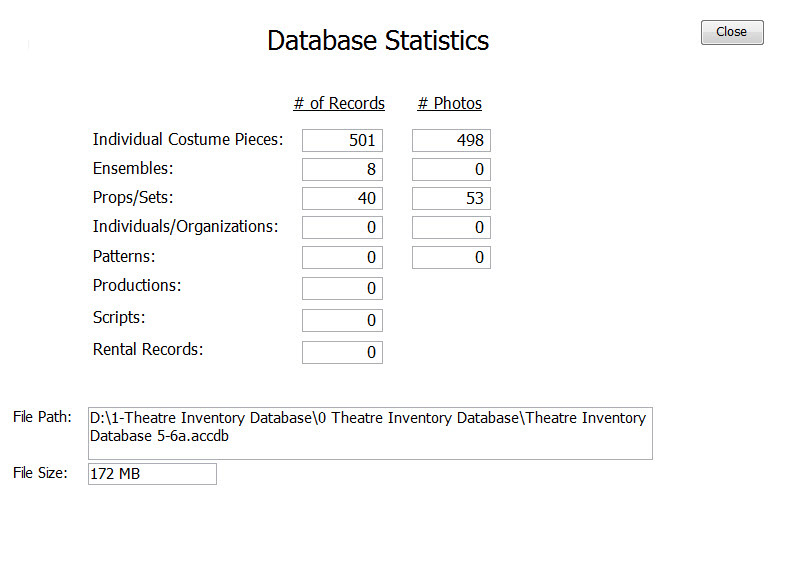Viewport: 788px width, 569px height.
Task: Click the Individuals/Organizations records count field
Action: point(342,227)
